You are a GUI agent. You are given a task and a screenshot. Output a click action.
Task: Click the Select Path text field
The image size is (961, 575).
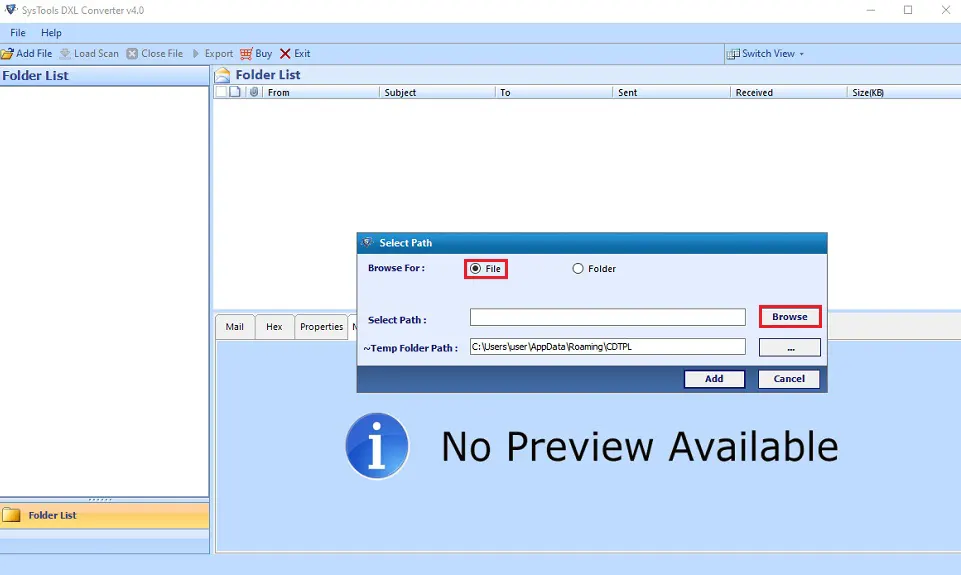[607, 317]
